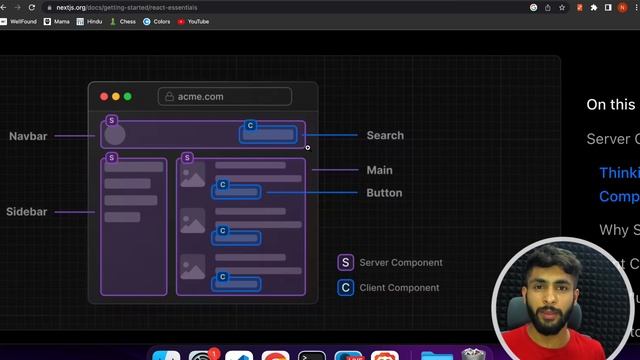The height and width of the screenshot is (360, 640).
Task: Open the blue folder in the Dock
Action: tap(437, 355)
